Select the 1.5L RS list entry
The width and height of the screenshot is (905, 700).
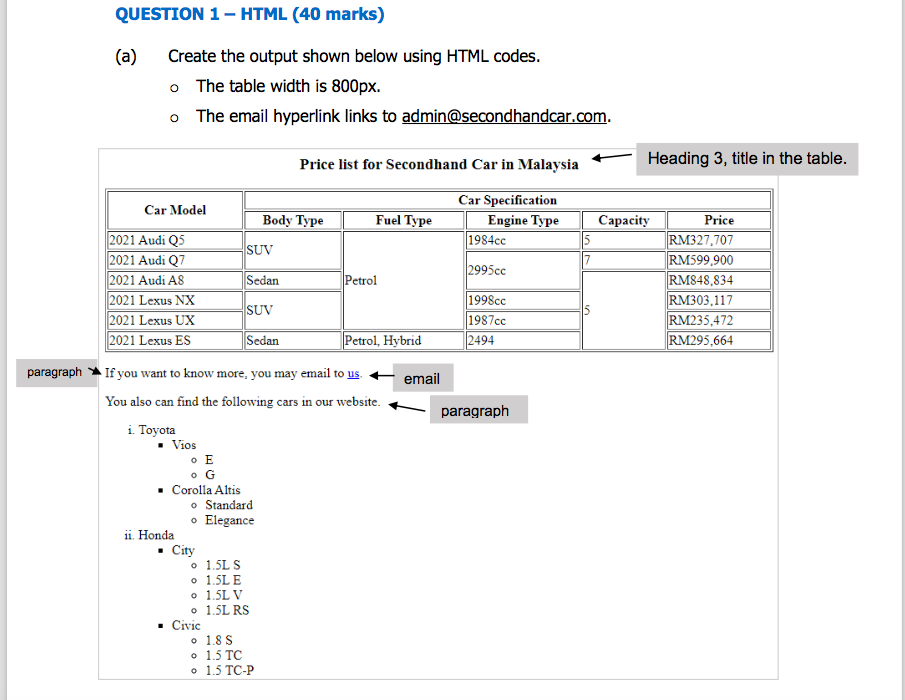point(227,610)
